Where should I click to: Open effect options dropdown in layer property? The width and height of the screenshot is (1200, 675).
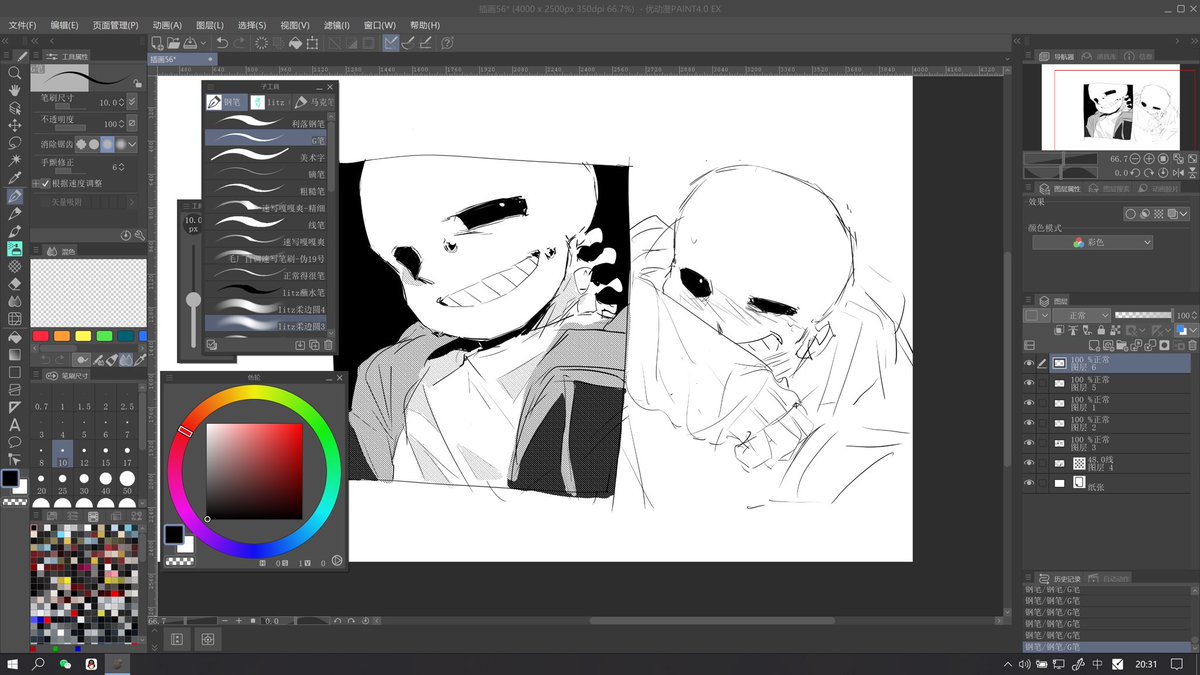coord(1185,214)
